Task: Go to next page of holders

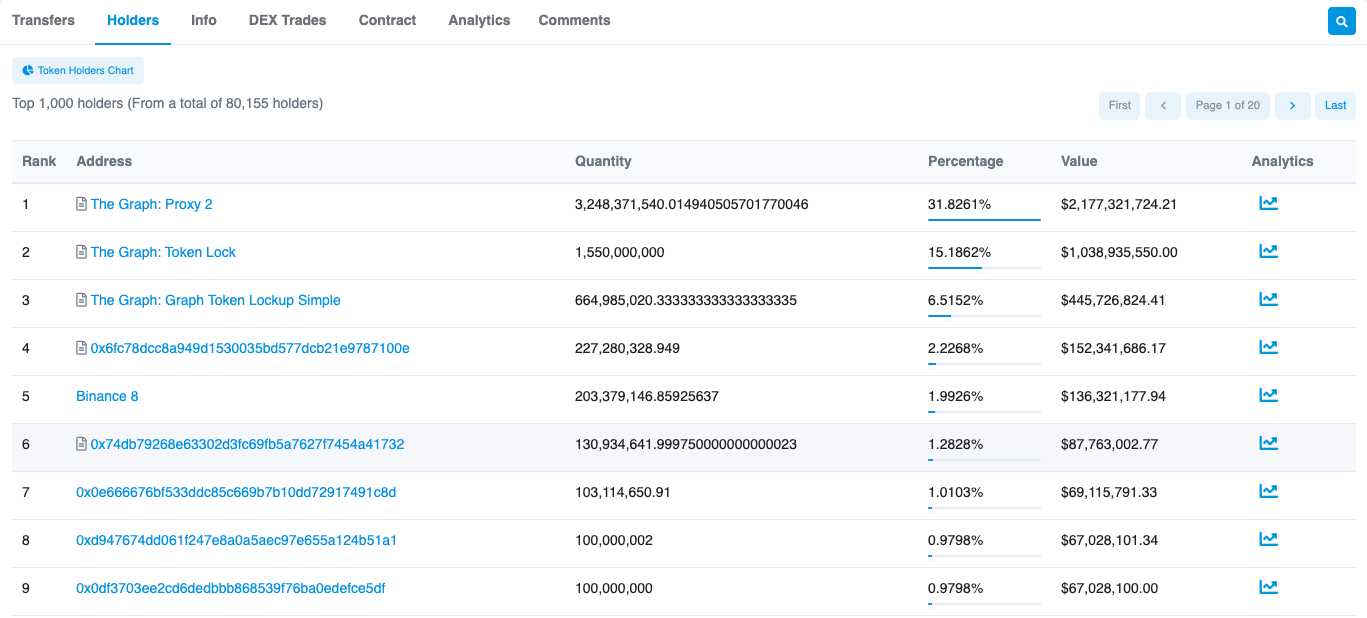Action: pos(1292,105)
